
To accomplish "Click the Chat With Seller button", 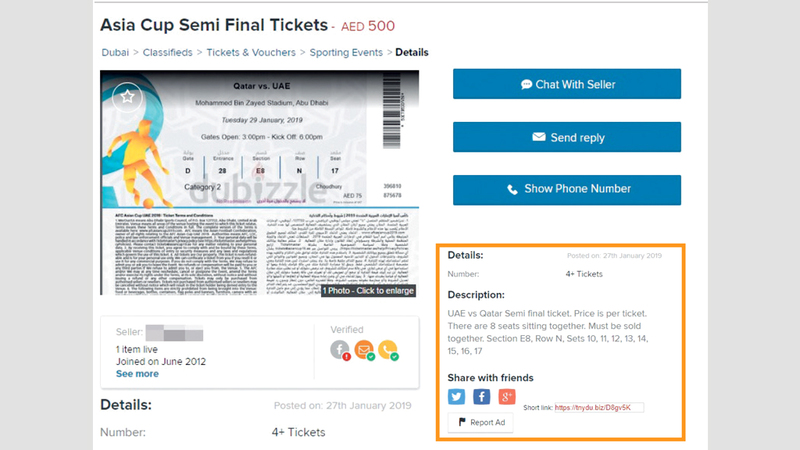I will point(567,85).
